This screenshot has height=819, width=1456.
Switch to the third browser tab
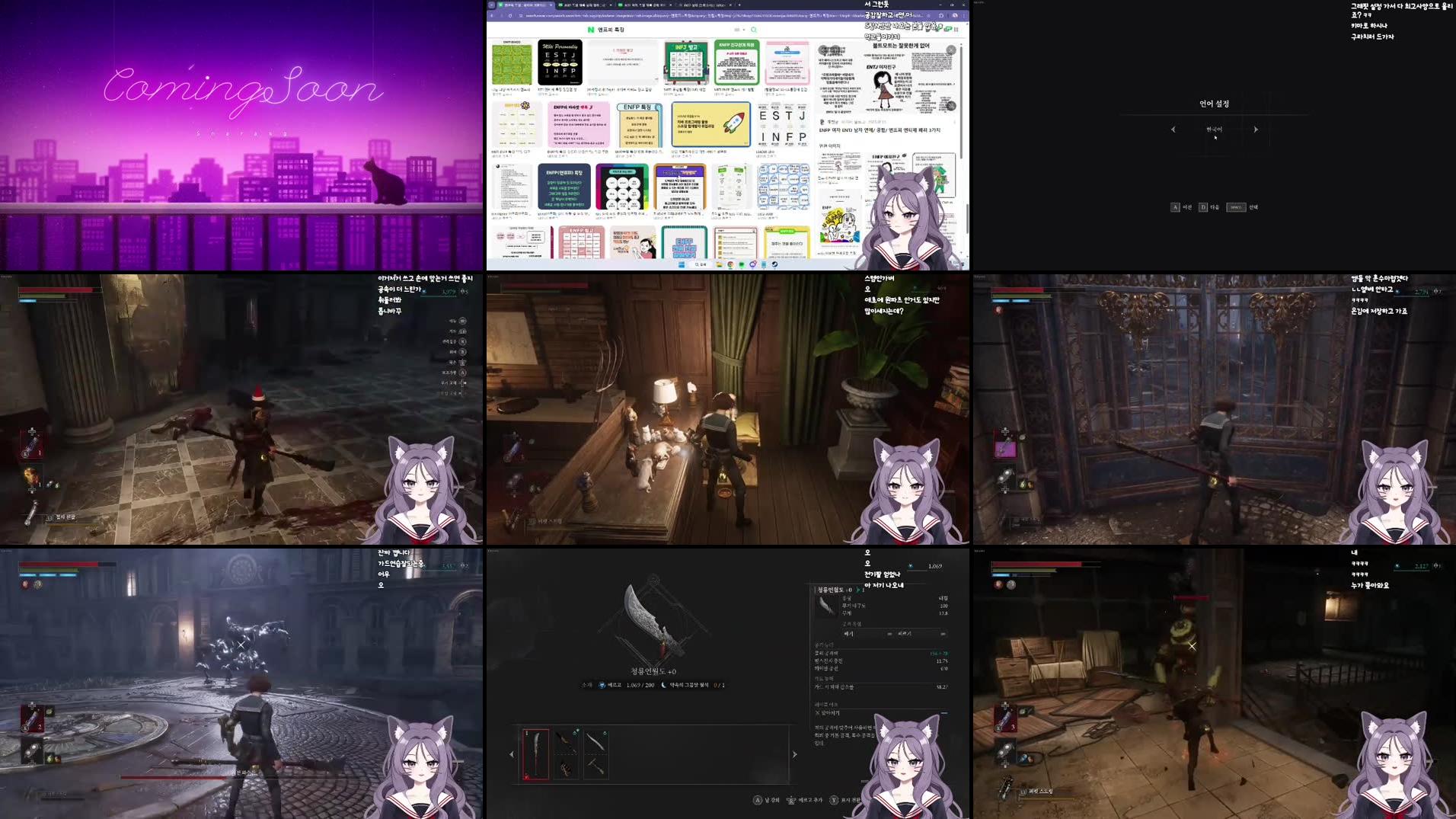(645, 5)
